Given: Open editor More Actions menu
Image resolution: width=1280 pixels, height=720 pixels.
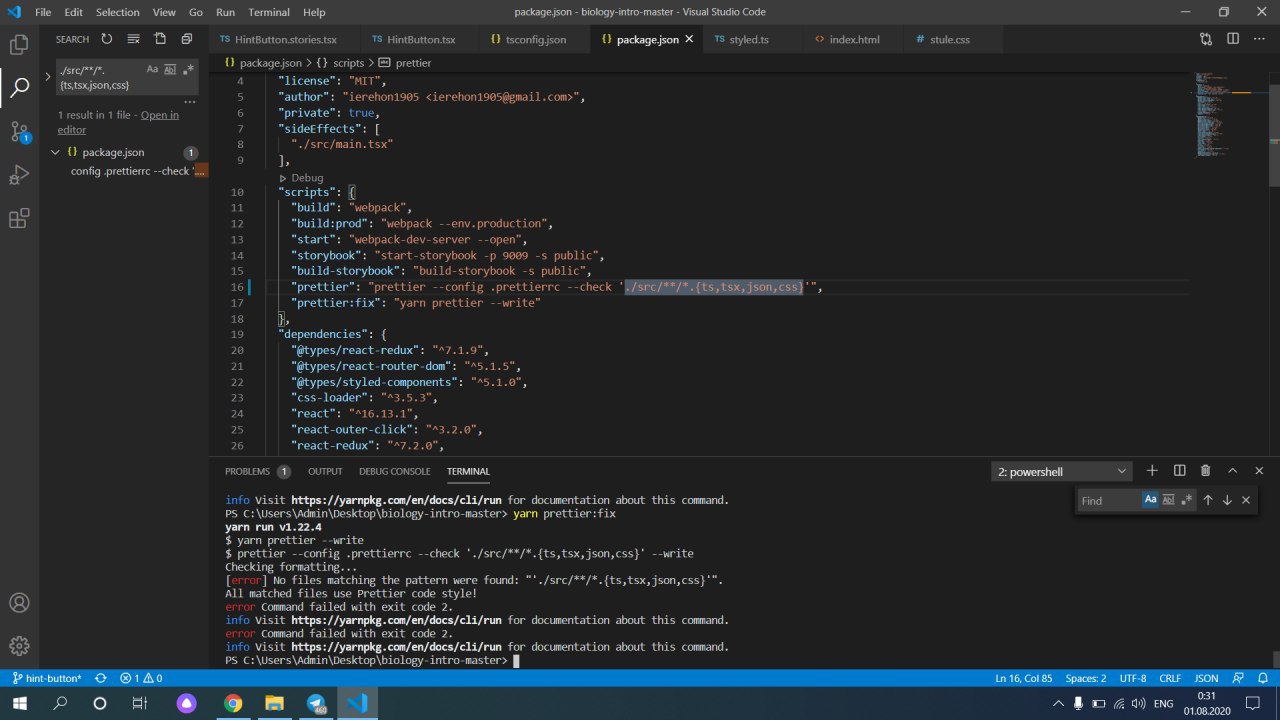Looking at the screenshot, I should click(x=1259, y=39).
